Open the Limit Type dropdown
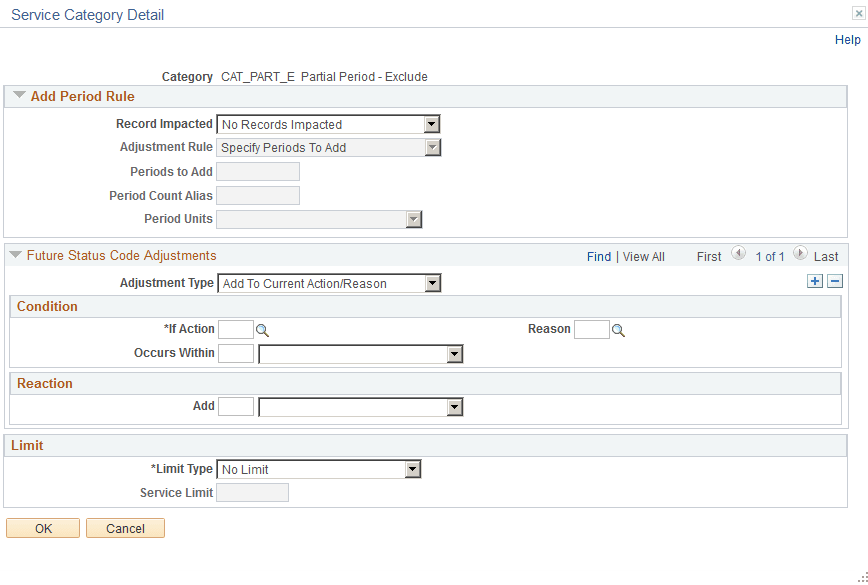 (412, 469)
